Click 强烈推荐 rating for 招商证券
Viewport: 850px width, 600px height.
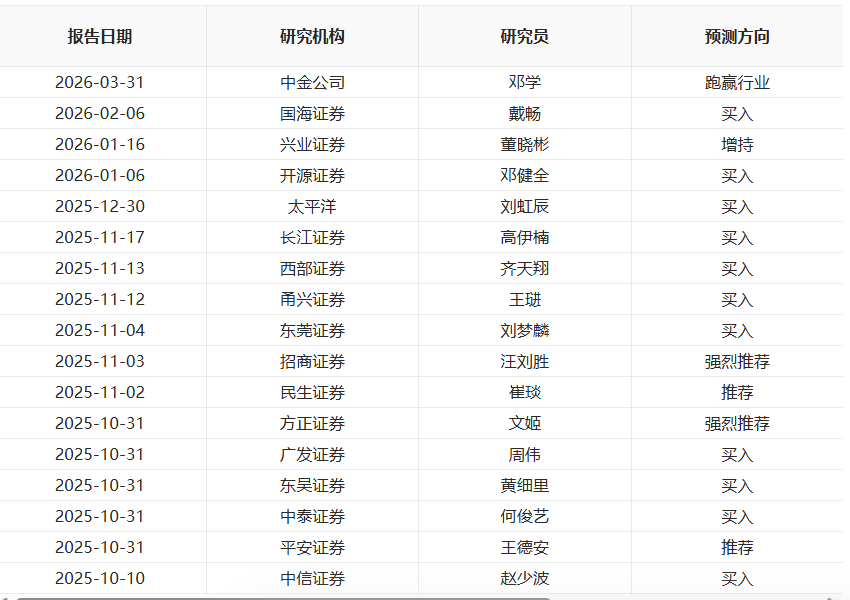737,362
